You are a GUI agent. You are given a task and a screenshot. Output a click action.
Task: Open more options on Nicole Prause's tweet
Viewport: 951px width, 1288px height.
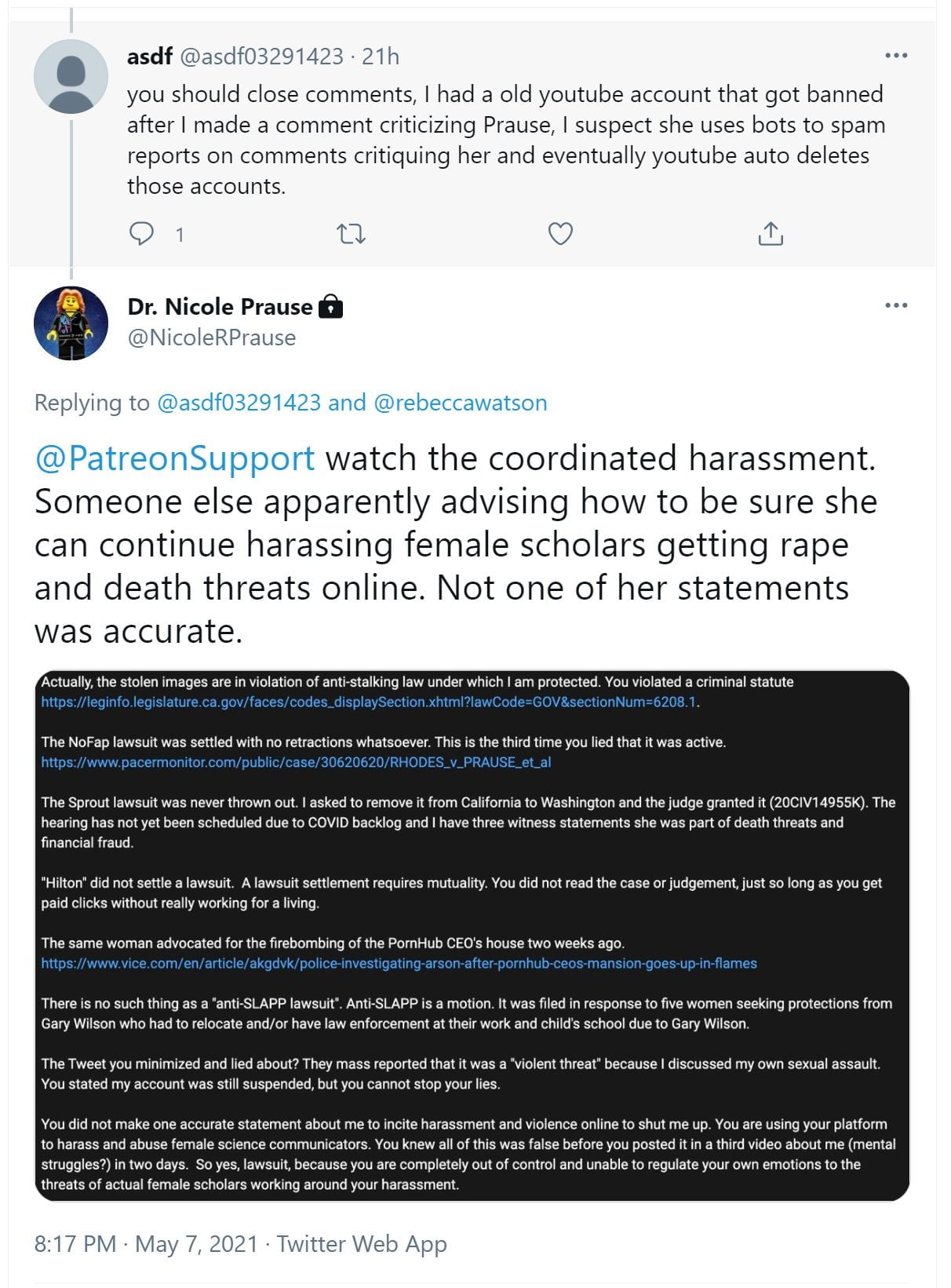click(x=895, y=305)
